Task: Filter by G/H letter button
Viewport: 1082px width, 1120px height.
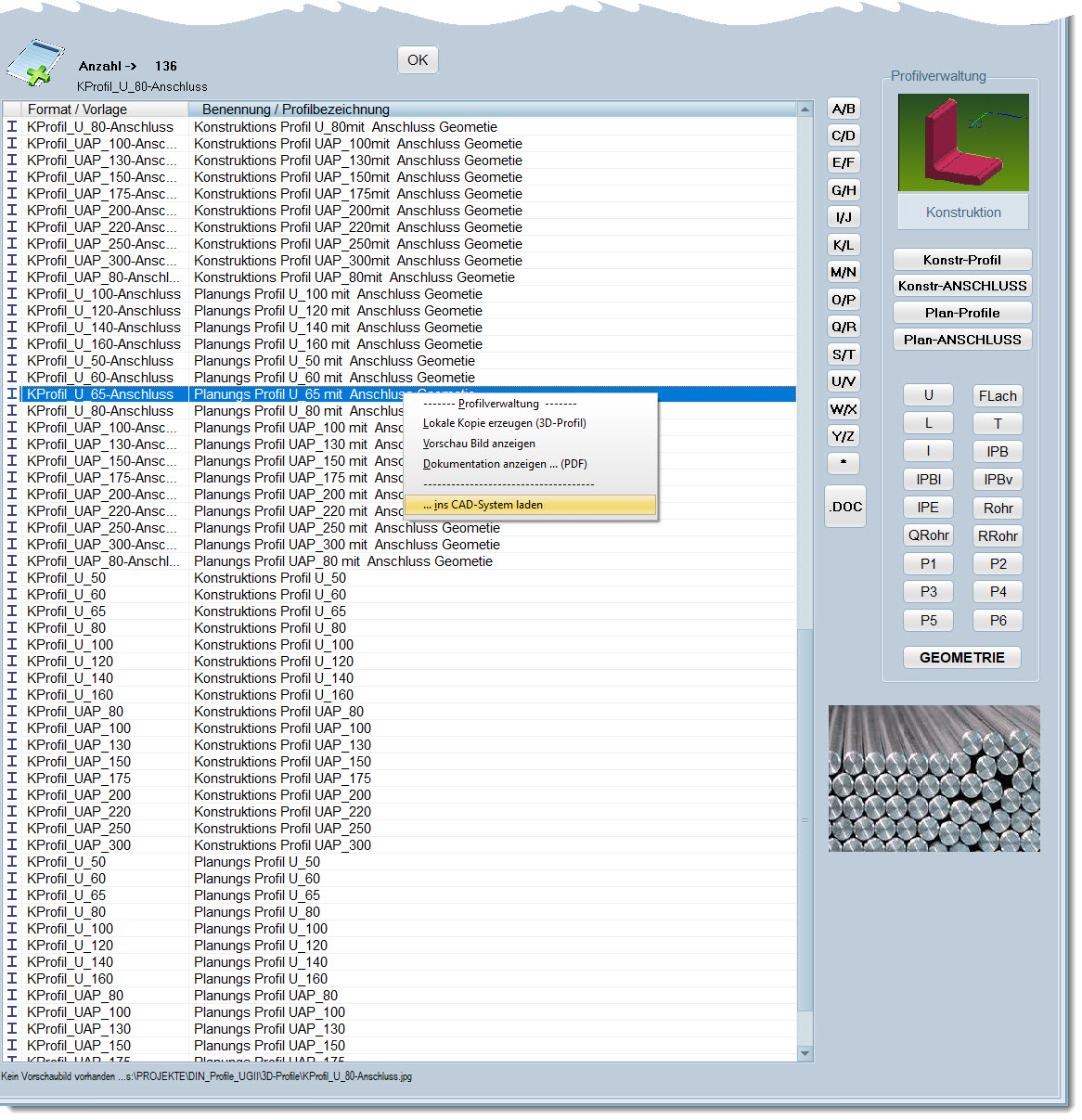Action: point(844,190)
